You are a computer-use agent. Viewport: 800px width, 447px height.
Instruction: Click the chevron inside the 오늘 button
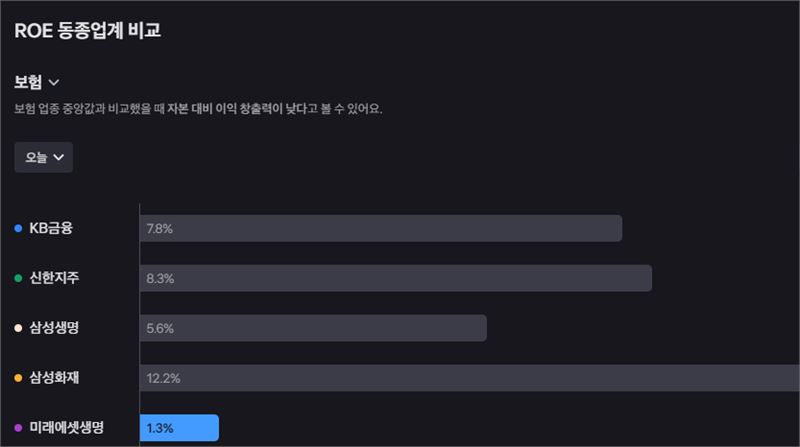(x=59, y=157)
